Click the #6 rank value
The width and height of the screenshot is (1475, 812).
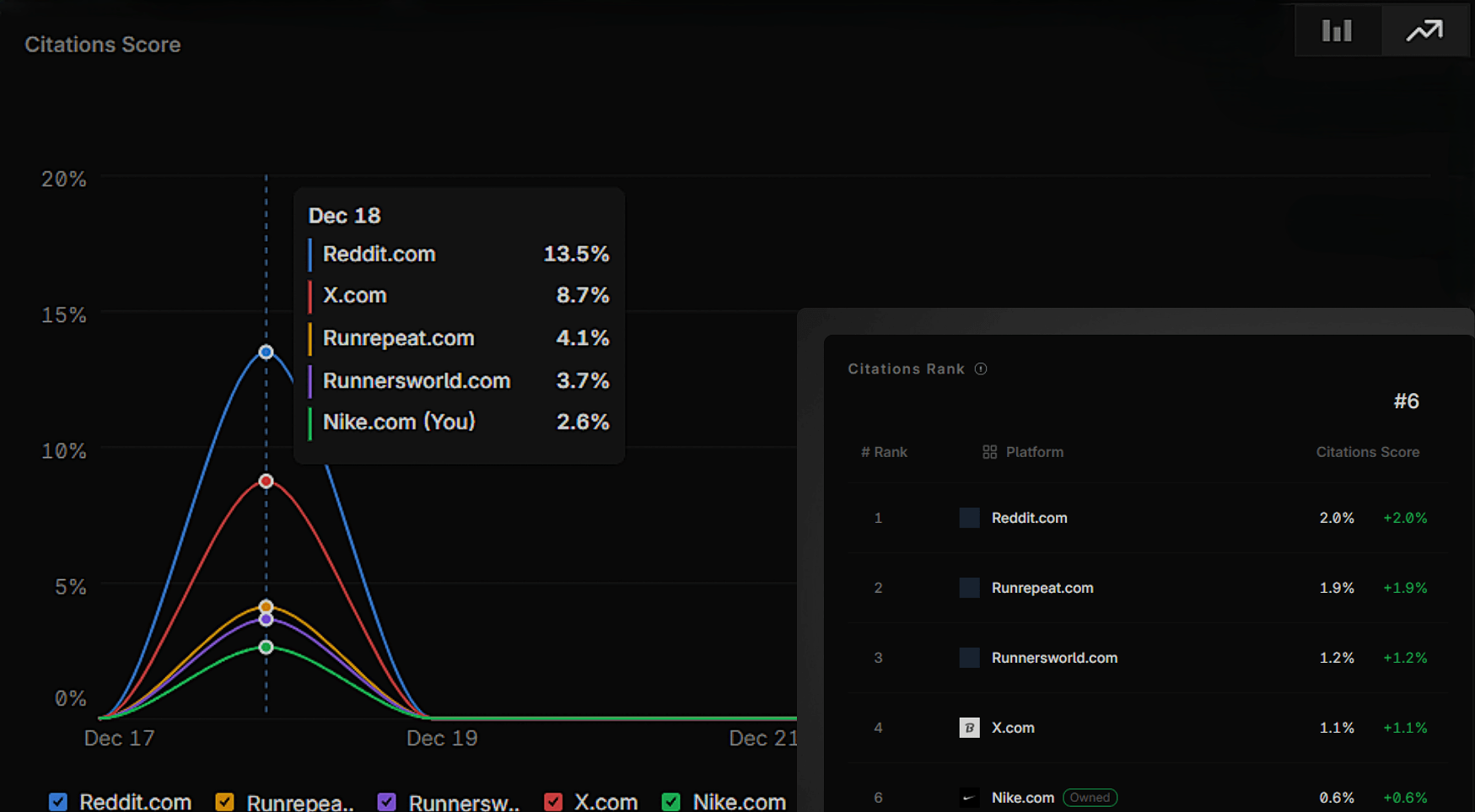click(x=1406, y=401)
